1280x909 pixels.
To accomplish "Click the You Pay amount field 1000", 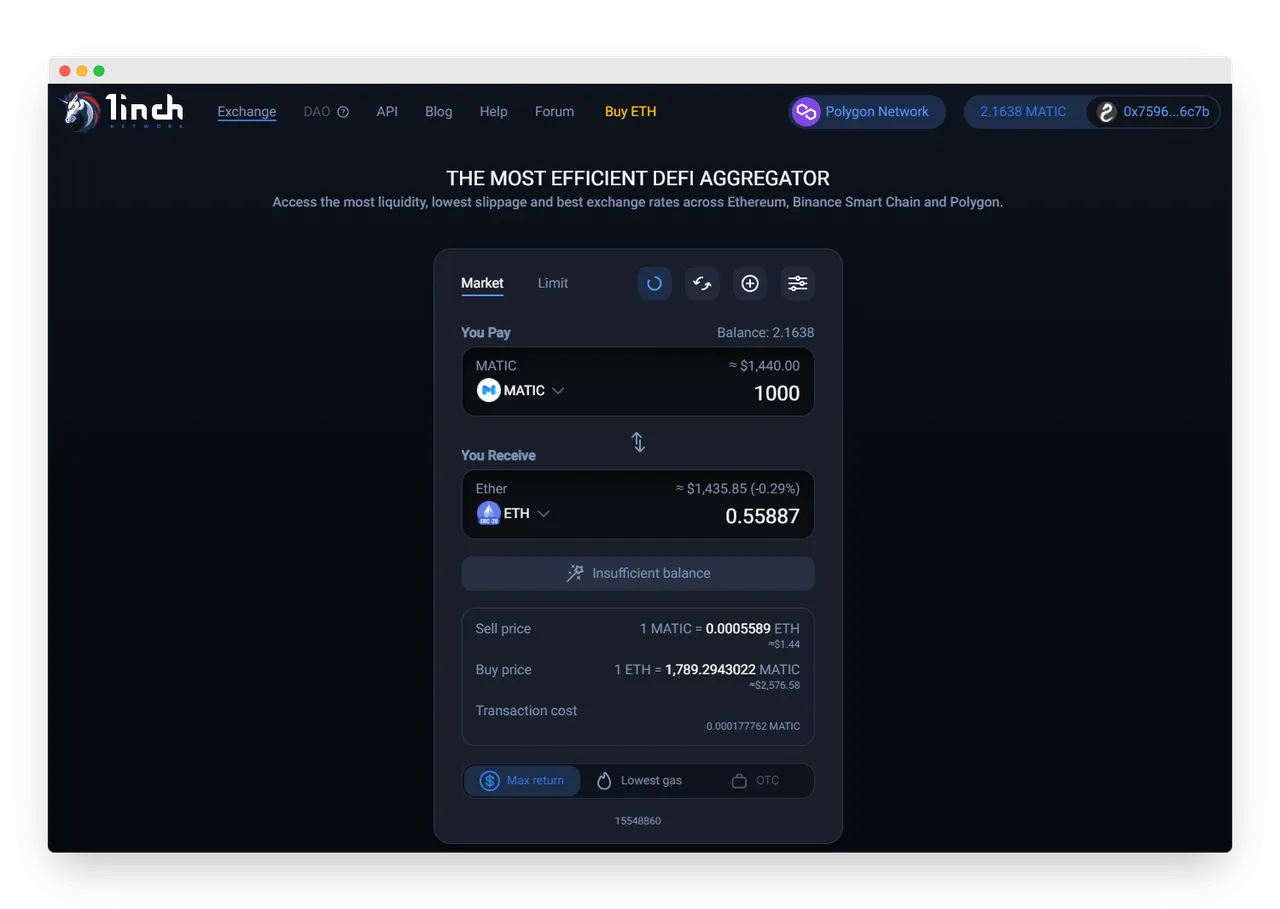I will click(777, 393).
